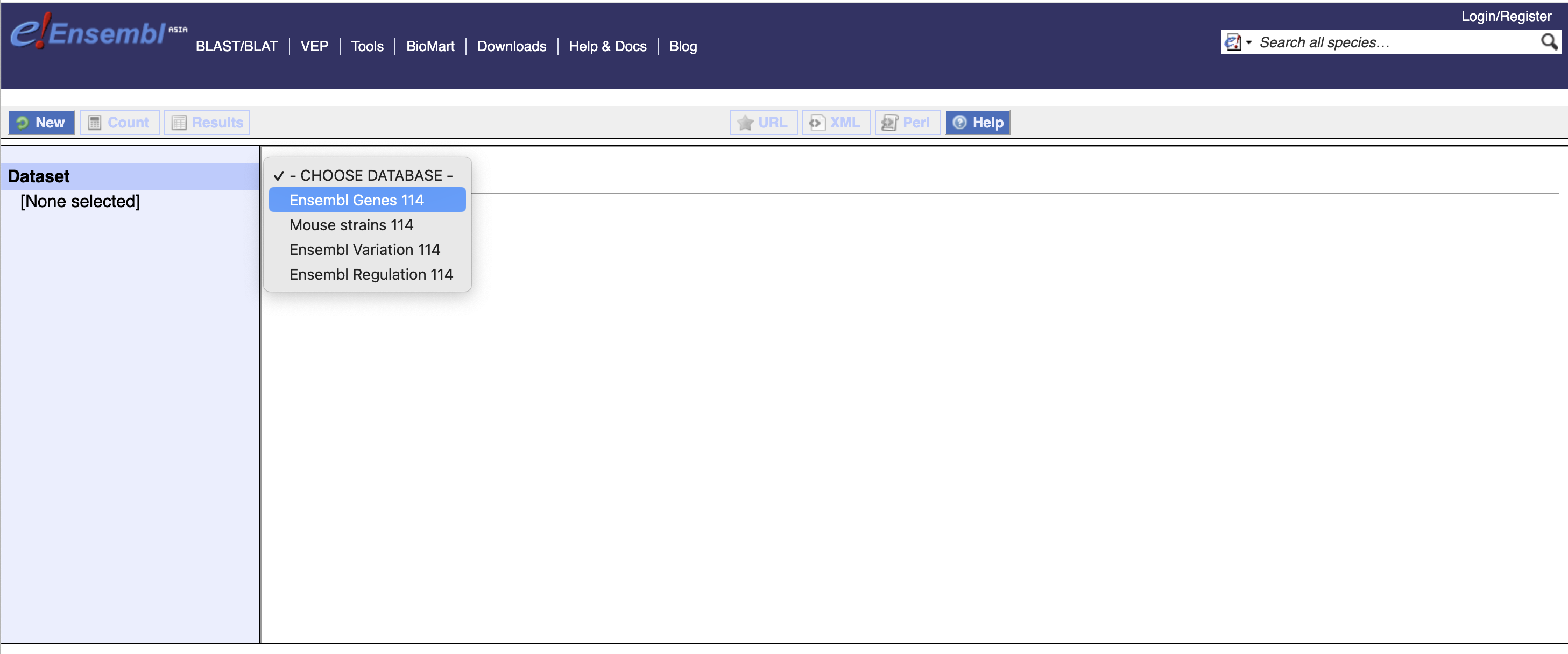Image resolution: width=1568 pixels, height=654 pixels.
Task: Select Dataset heading in sidebar
Action: 39,176
